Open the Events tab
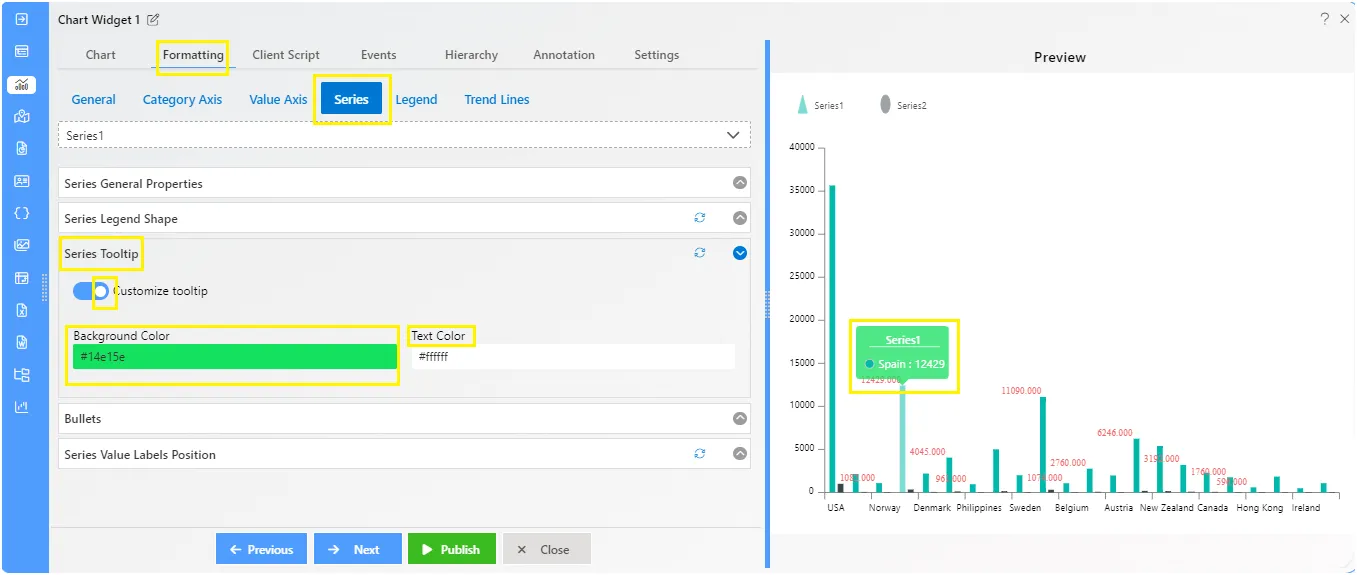The height and width of the screenshot is (575, 1357). coord(378,55)
